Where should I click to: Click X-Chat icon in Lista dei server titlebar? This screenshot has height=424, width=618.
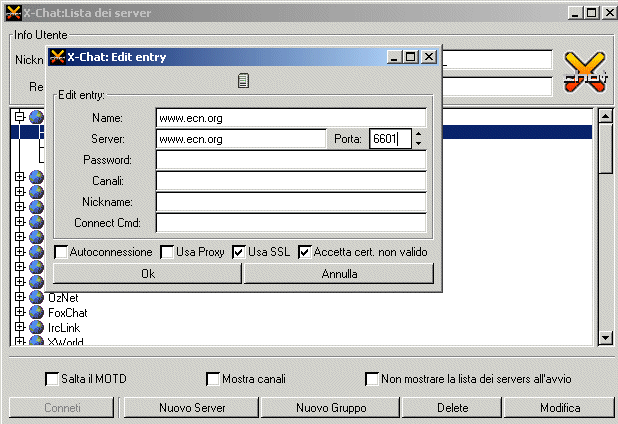[x=13, y=13]
